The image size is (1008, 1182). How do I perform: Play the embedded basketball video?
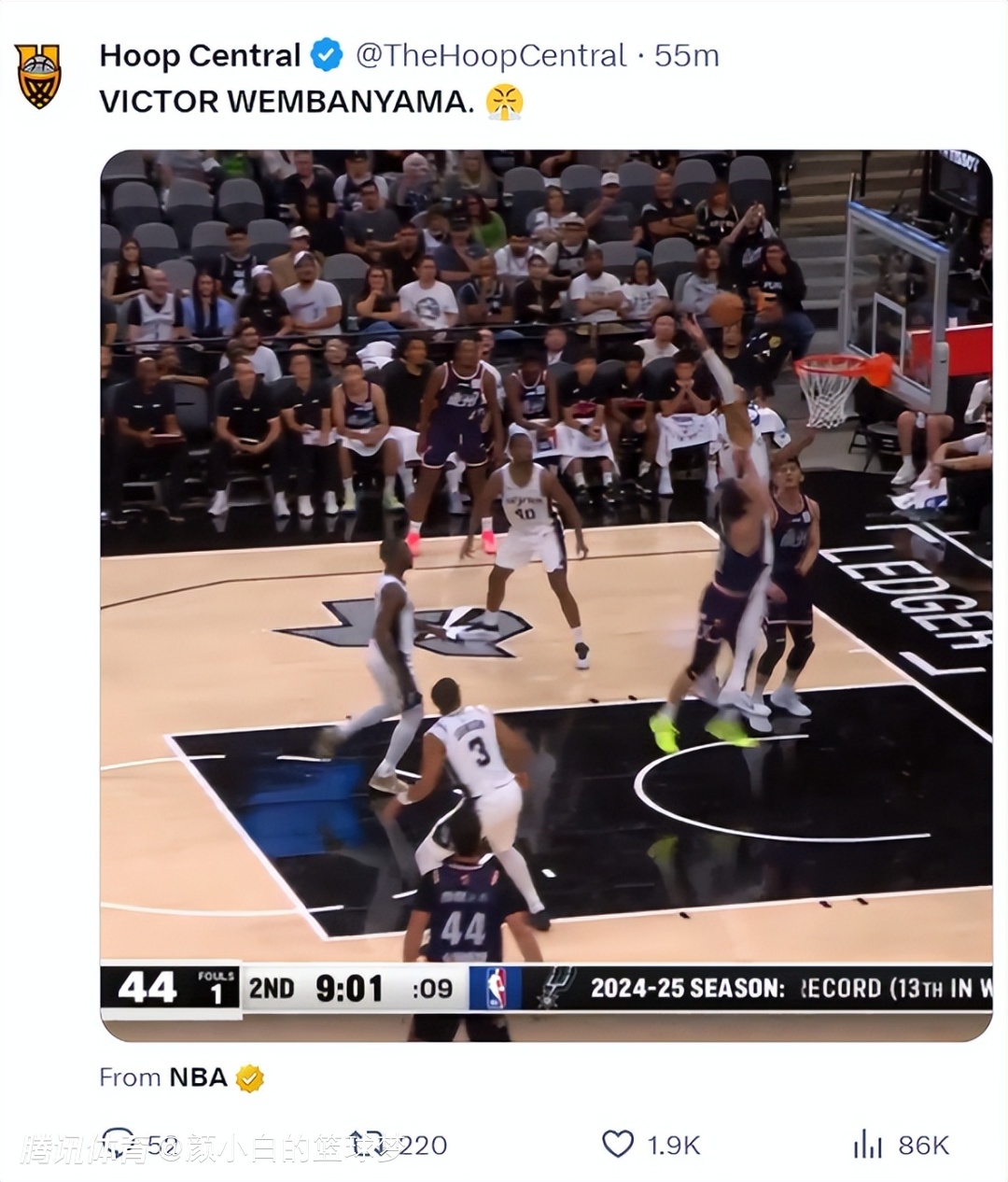[546, 595]
